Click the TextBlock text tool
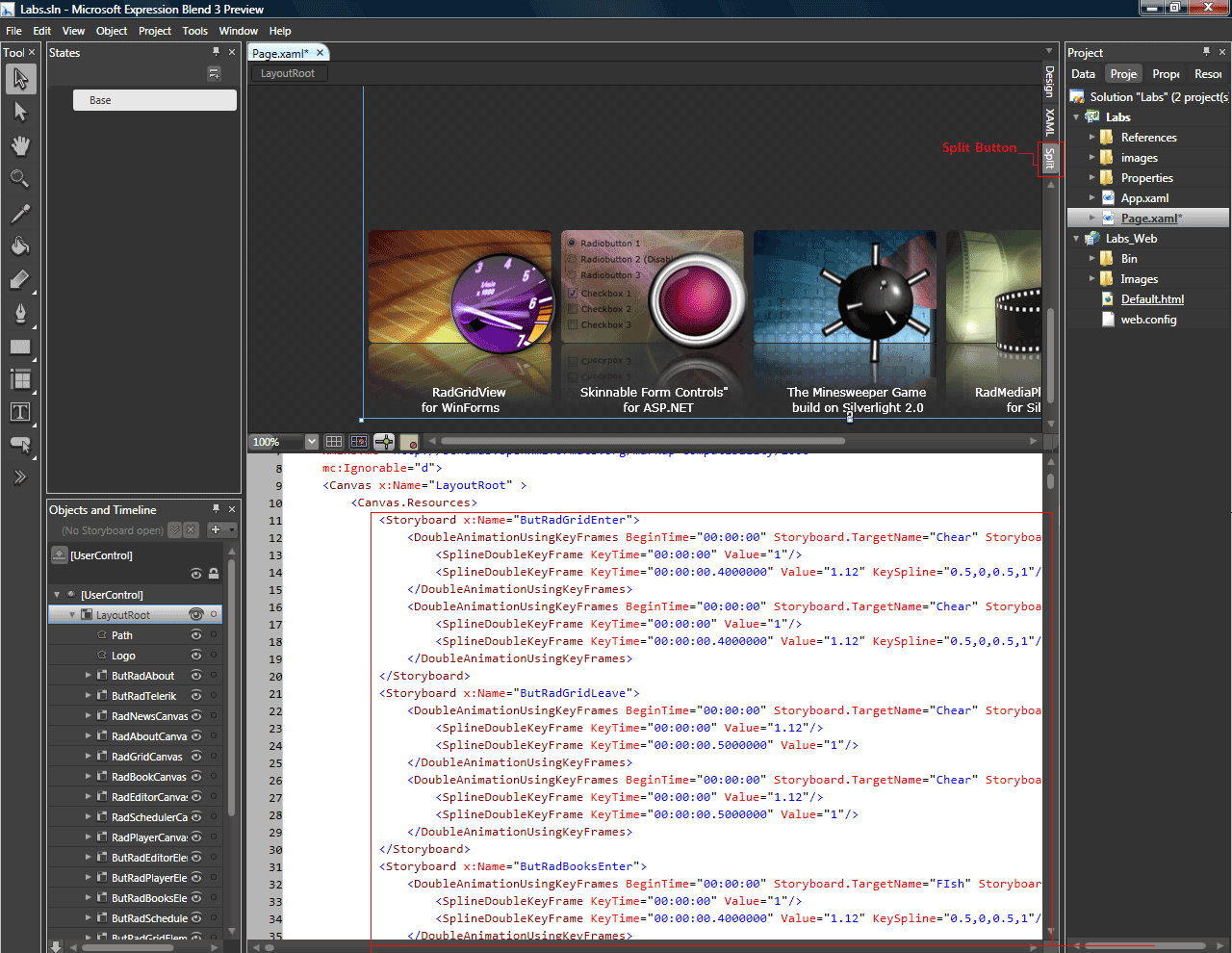Image resolution: width=1232 pixels, height=953 pixels. click(20, 413)
